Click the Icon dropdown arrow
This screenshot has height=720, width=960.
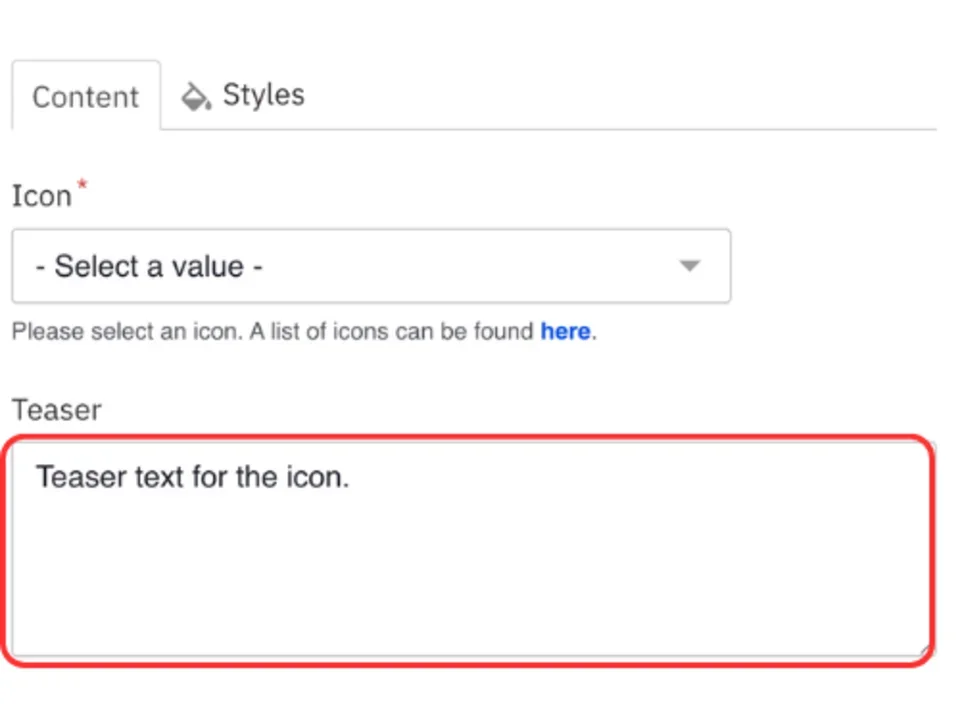pos(689,266)
